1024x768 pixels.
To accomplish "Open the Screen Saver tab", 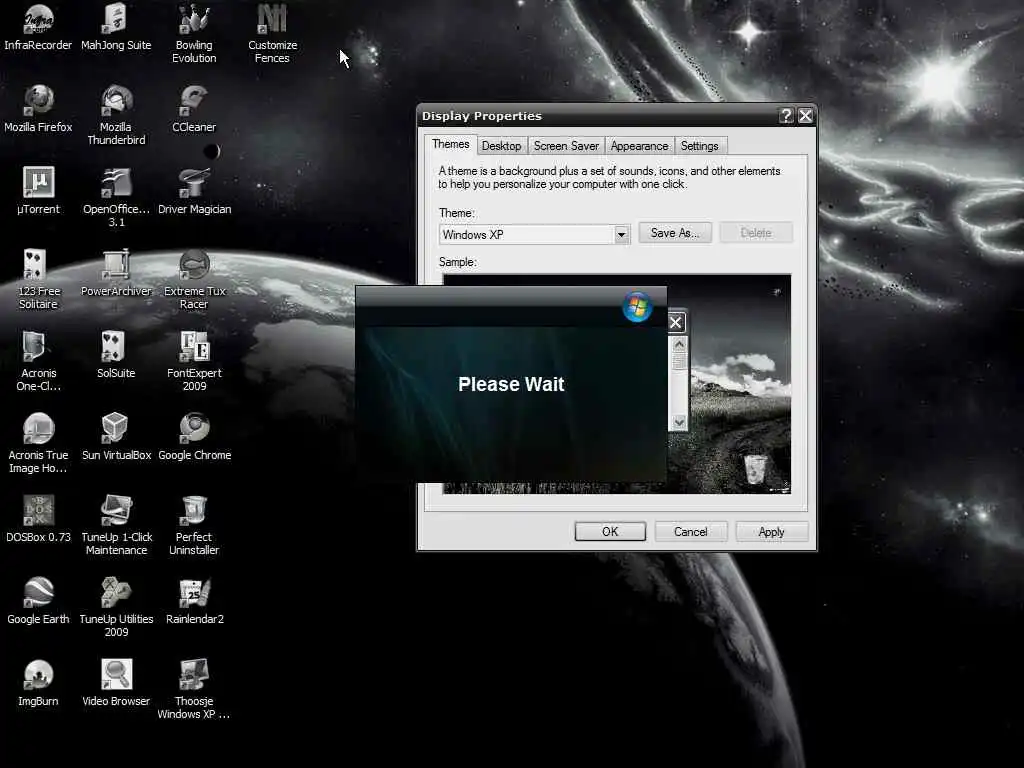I will [x=566, y=146].
